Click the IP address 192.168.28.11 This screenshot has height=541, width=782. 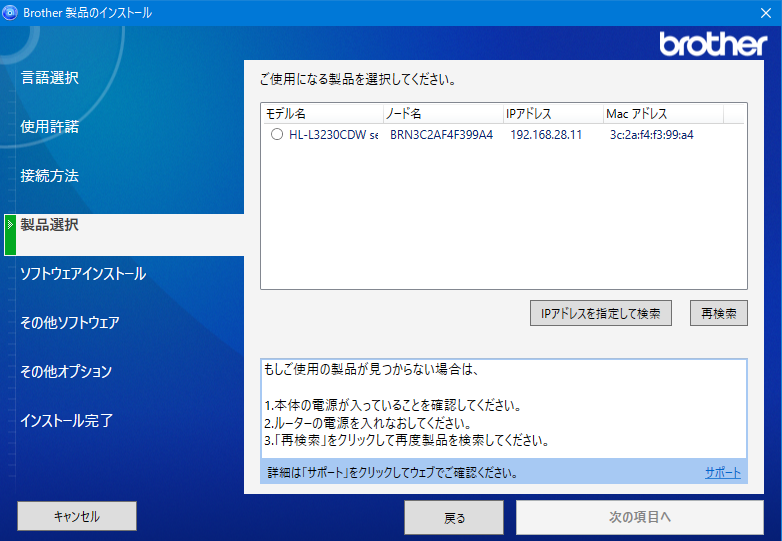click(546, 135)
